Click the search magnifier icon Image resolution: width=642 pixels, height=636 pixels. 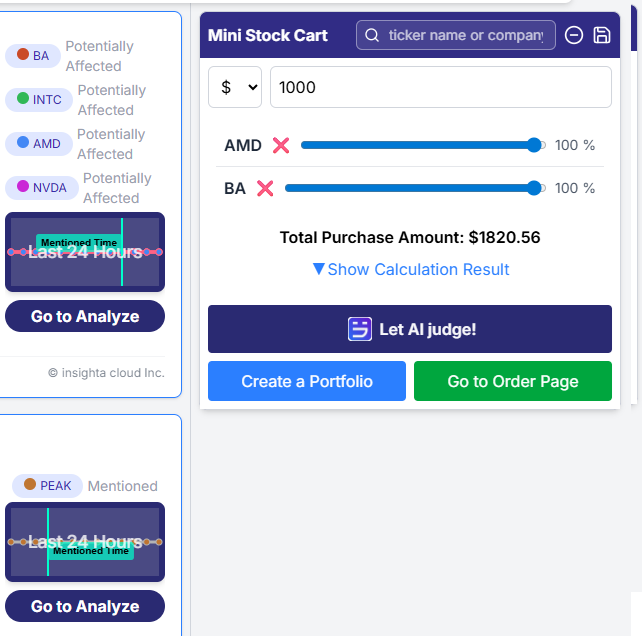coord(372,35)
